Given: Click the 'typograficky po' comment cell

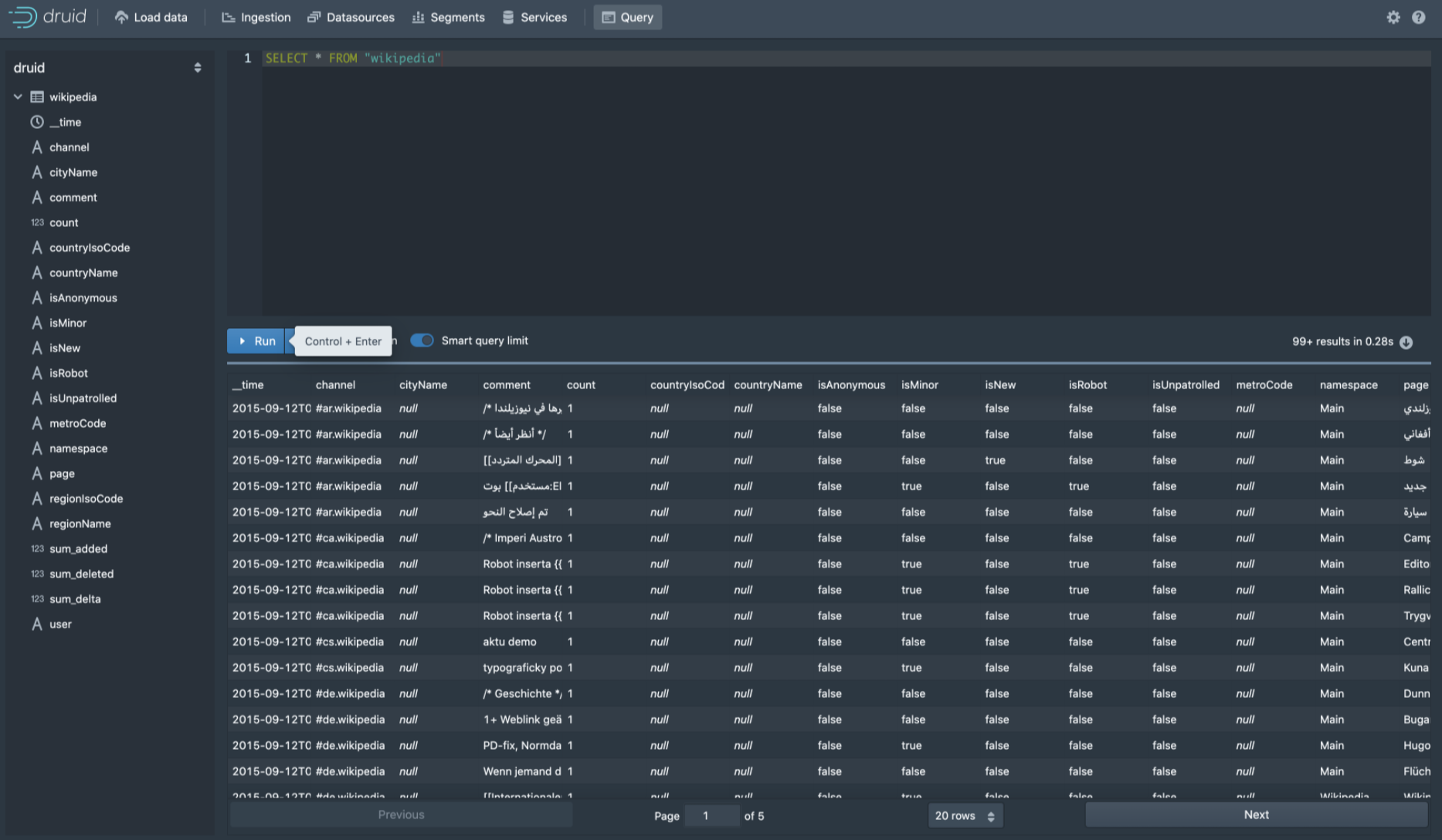Looking at the screenshot, I should [521, 668].
